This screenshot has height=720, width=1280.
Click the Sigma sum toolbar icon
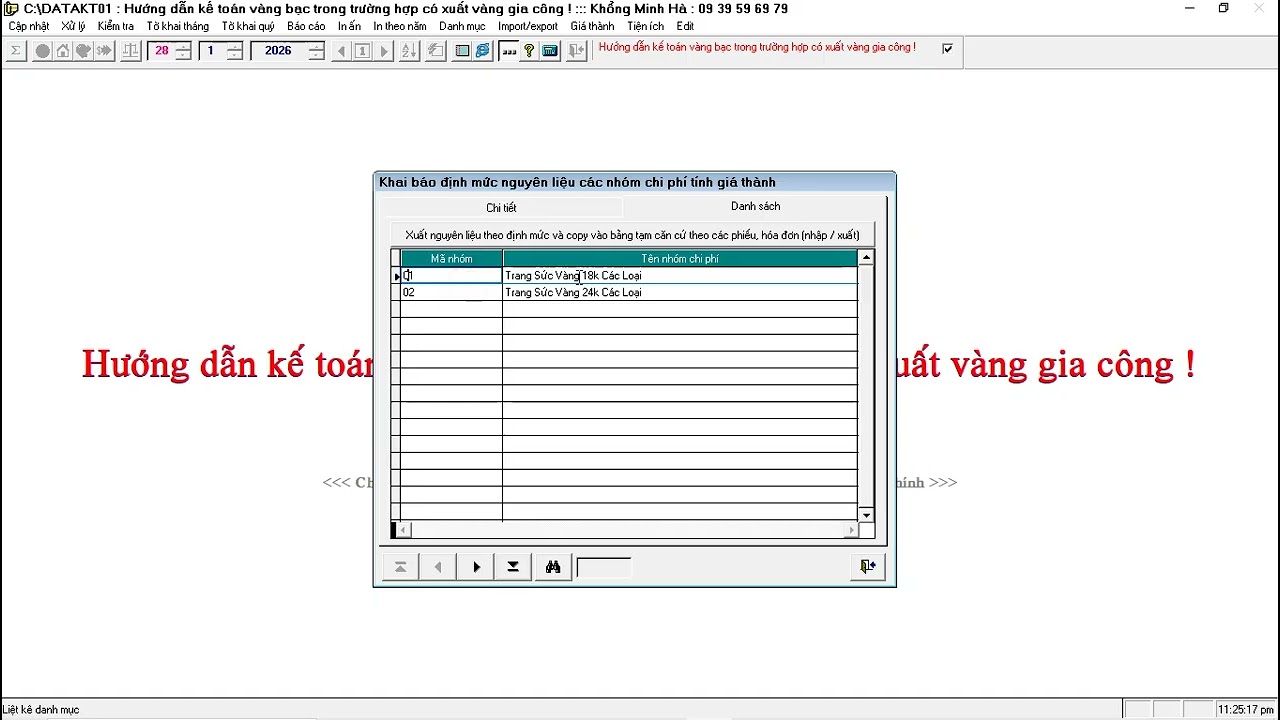tap(15, 50)
